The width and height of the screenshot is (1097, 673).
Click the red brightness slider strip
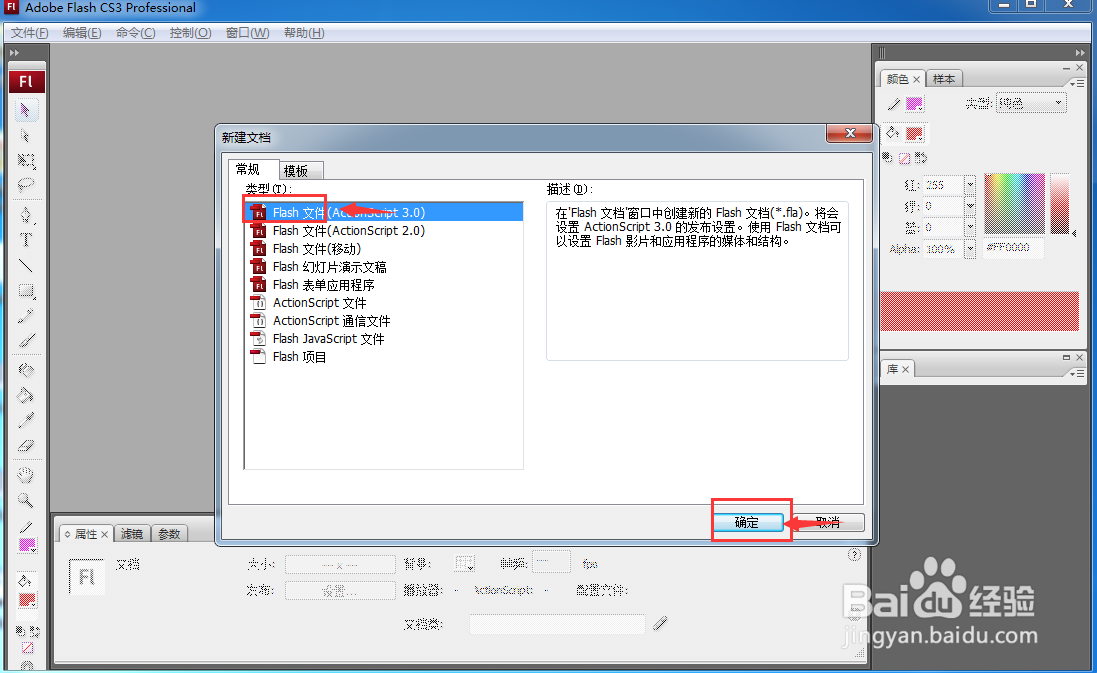[1059, 204]
